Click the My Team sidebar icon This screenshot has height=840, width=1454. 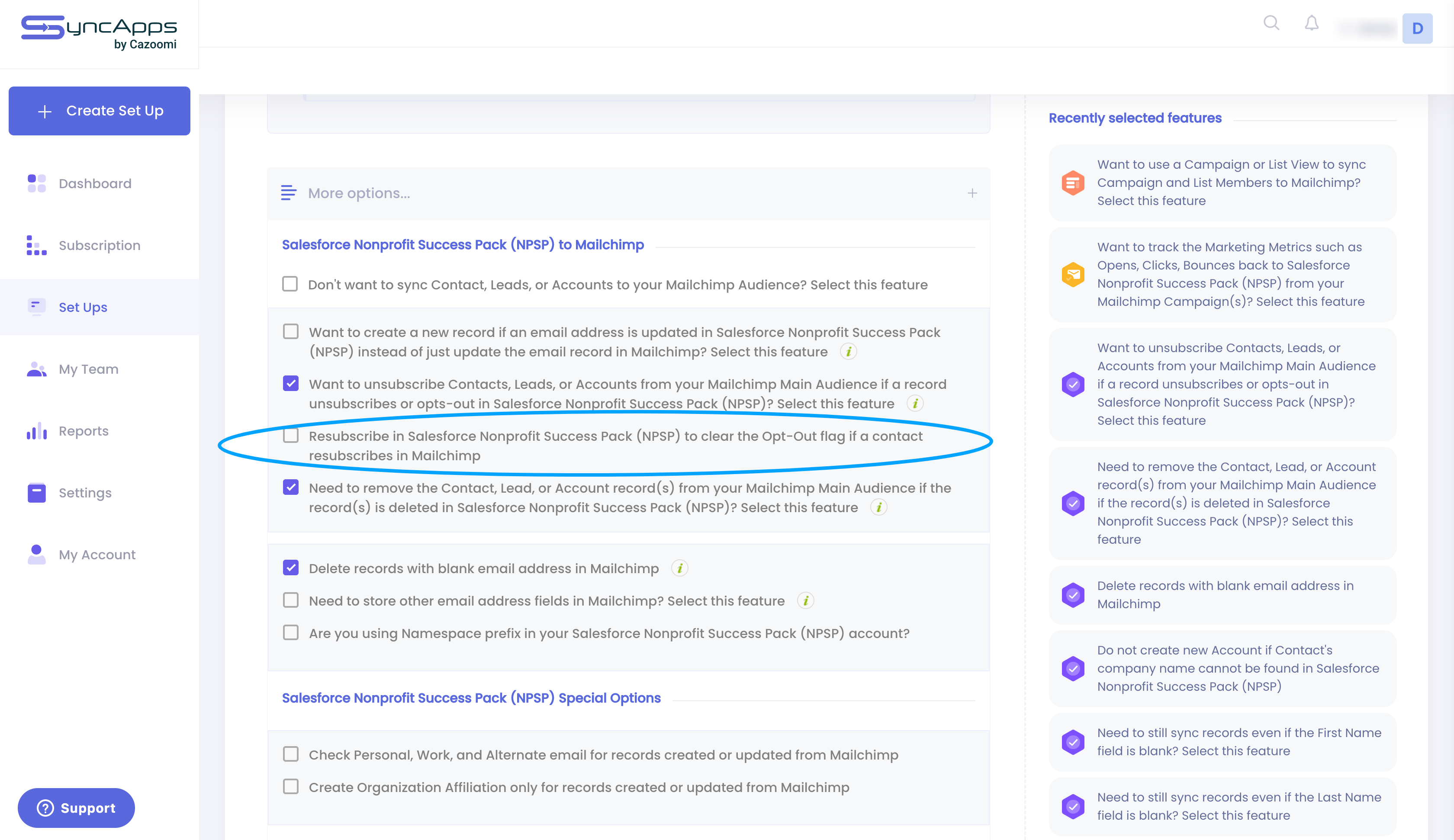pyautogui.click(x=36, y=369)
